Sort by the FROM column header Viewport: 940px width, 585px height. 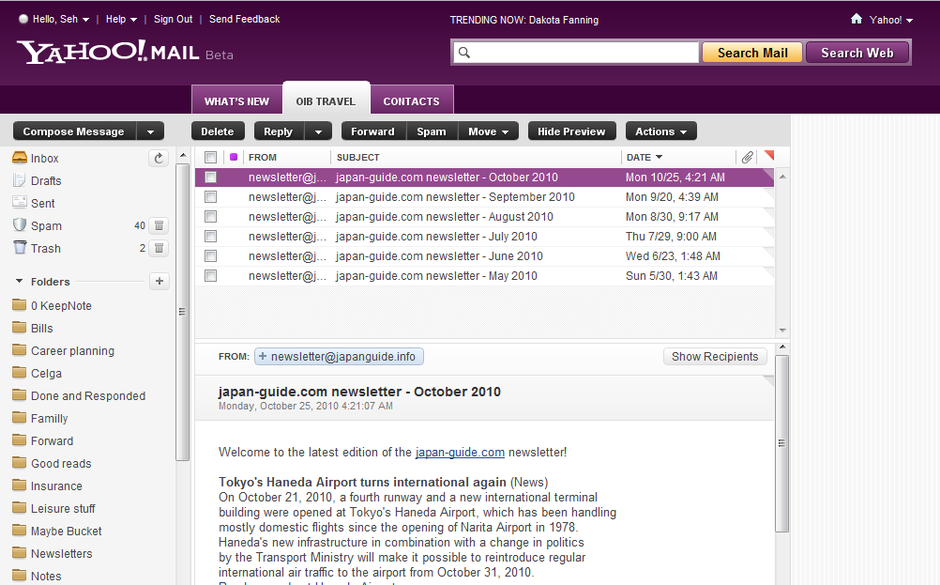pos(263,157)
